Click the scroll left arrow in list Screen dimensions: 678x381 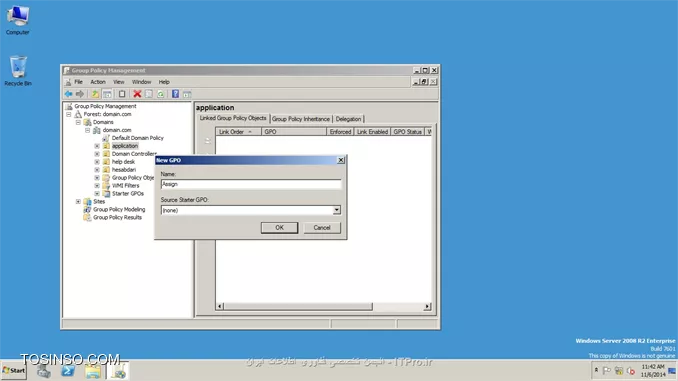click(220, 306)
